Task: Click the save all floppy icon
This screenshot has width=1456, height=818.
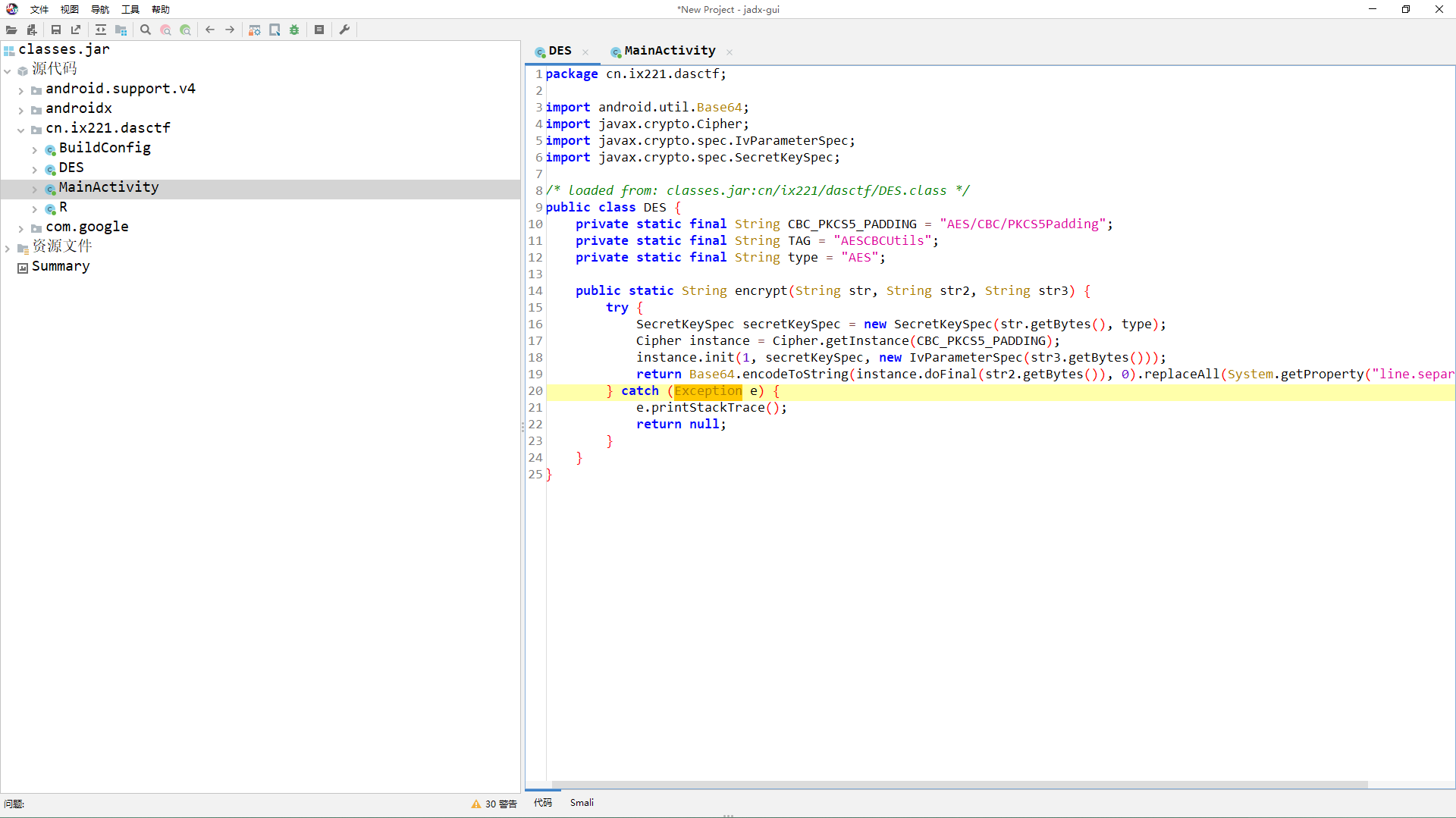Action: coord(56,30)
